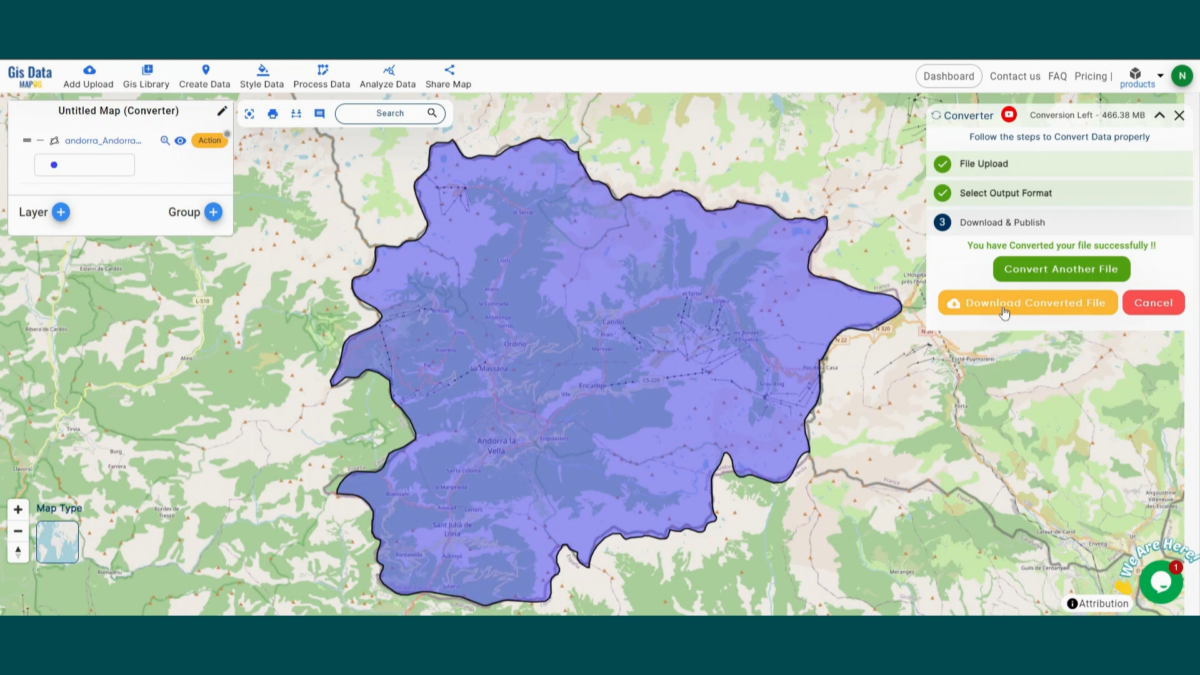Open the measure tool on the map toolbar
This screenshot has width=1200, height=675.
point(296,113)
